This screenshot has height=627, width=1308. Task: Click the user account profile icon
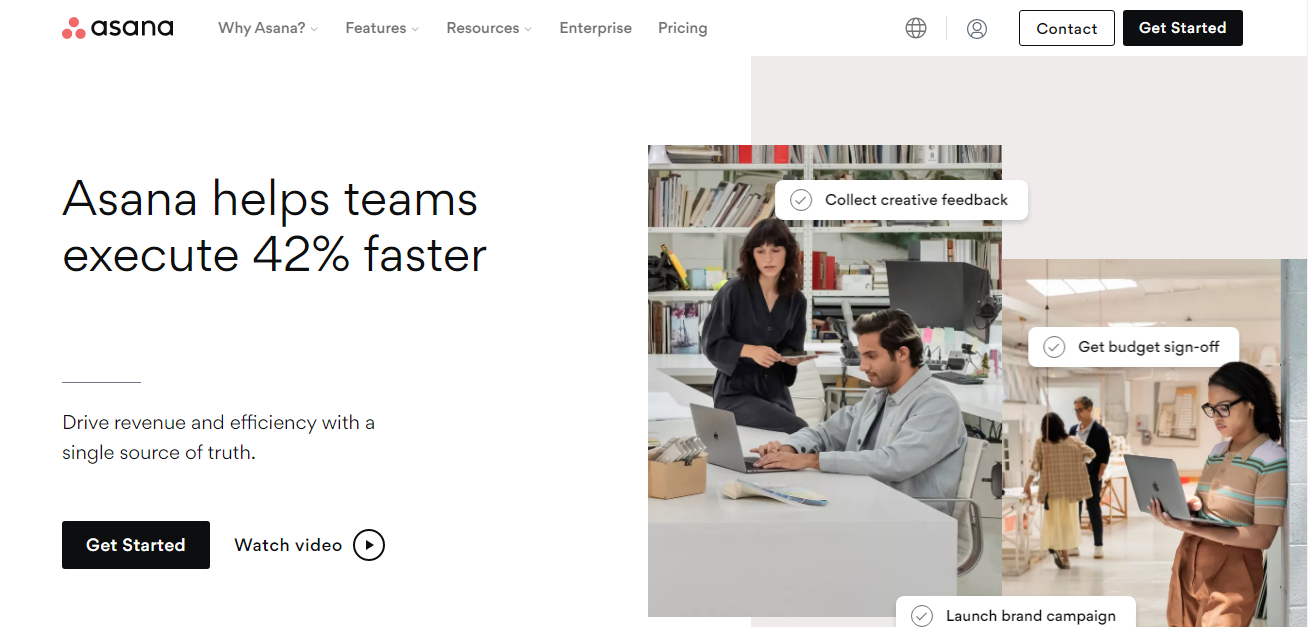[977, 29]
